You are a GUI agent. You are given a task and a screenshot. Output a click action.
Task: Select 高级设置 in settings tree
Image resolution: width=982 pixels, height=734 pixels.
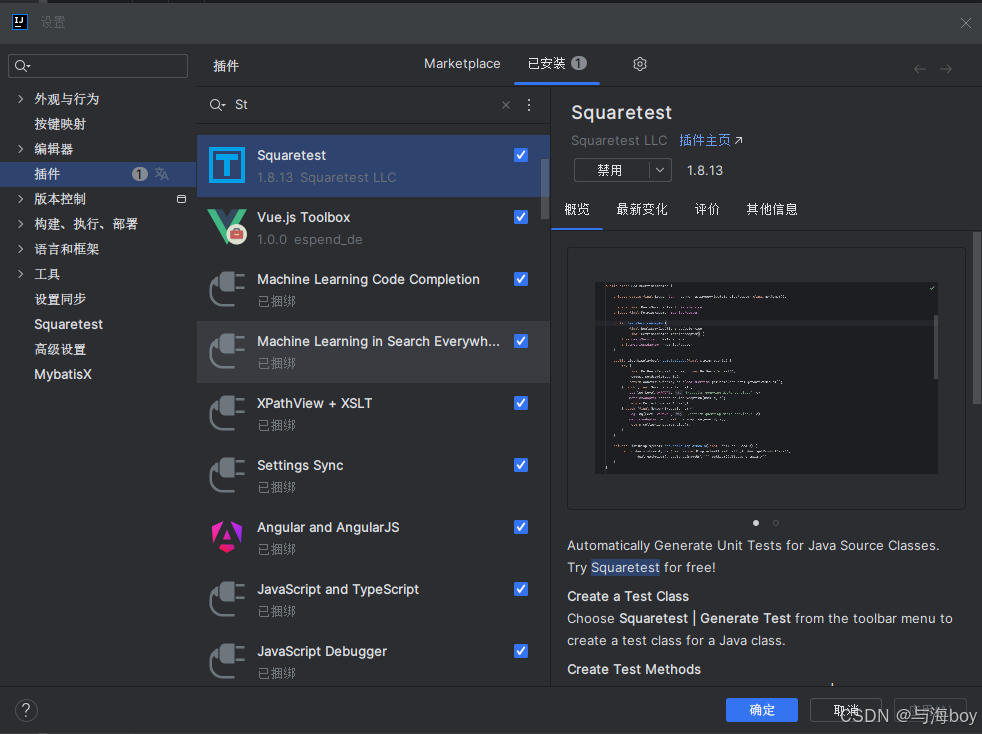(x=60, y=349)
